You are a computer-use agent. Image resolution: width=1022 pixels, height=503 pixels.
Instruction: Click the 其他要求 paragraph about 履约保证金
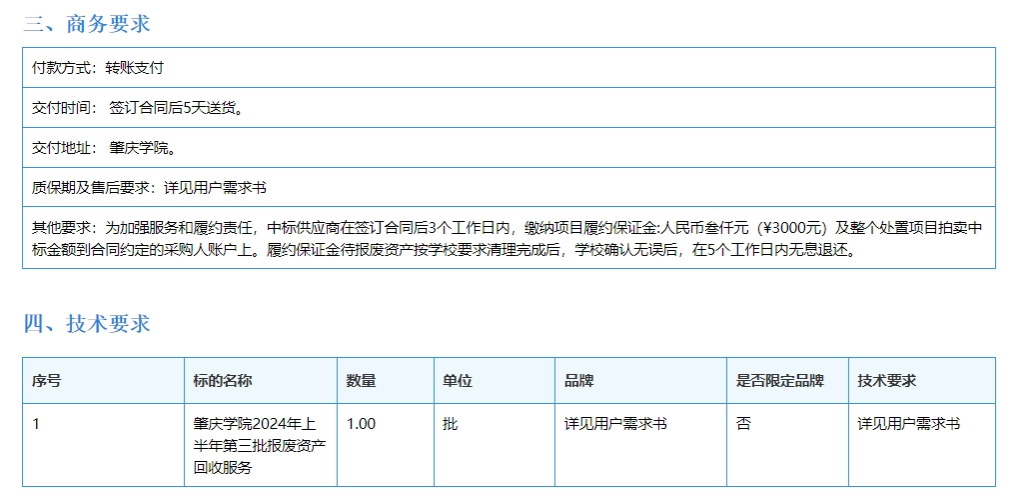[x=508, y=239]
